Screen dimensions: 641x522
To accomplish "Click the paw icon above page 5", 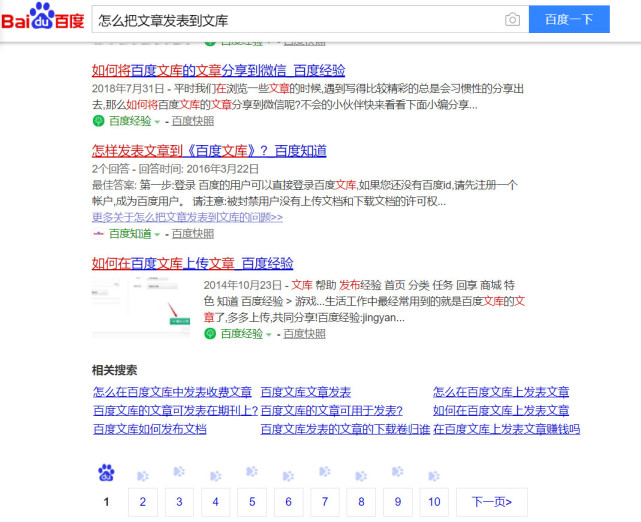I will pyautogui.click(x=252, y=471).
